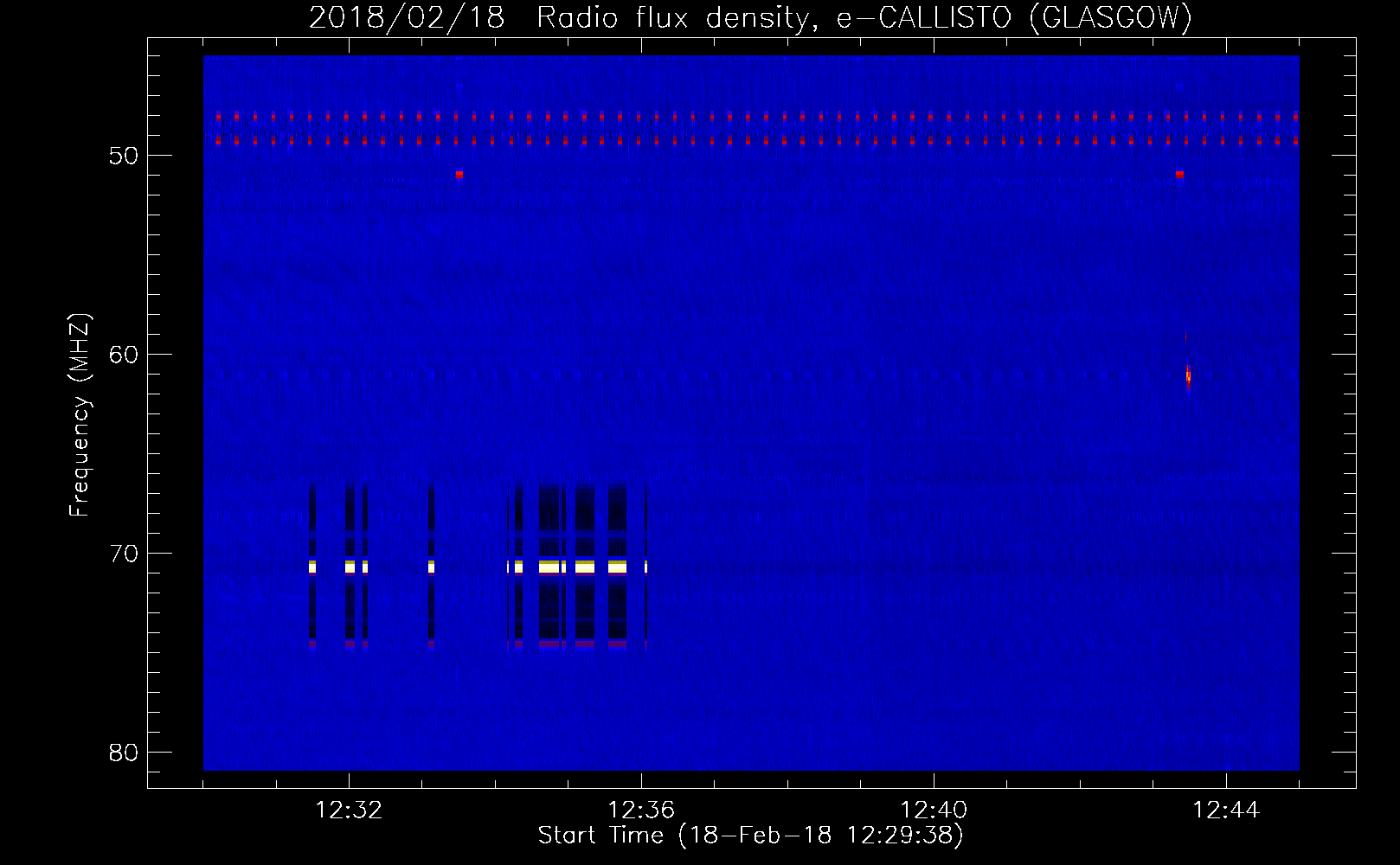Click the date 2018/02/18 in the title
The height and width of the screenshot is (865, 1400).
[407, 17]
